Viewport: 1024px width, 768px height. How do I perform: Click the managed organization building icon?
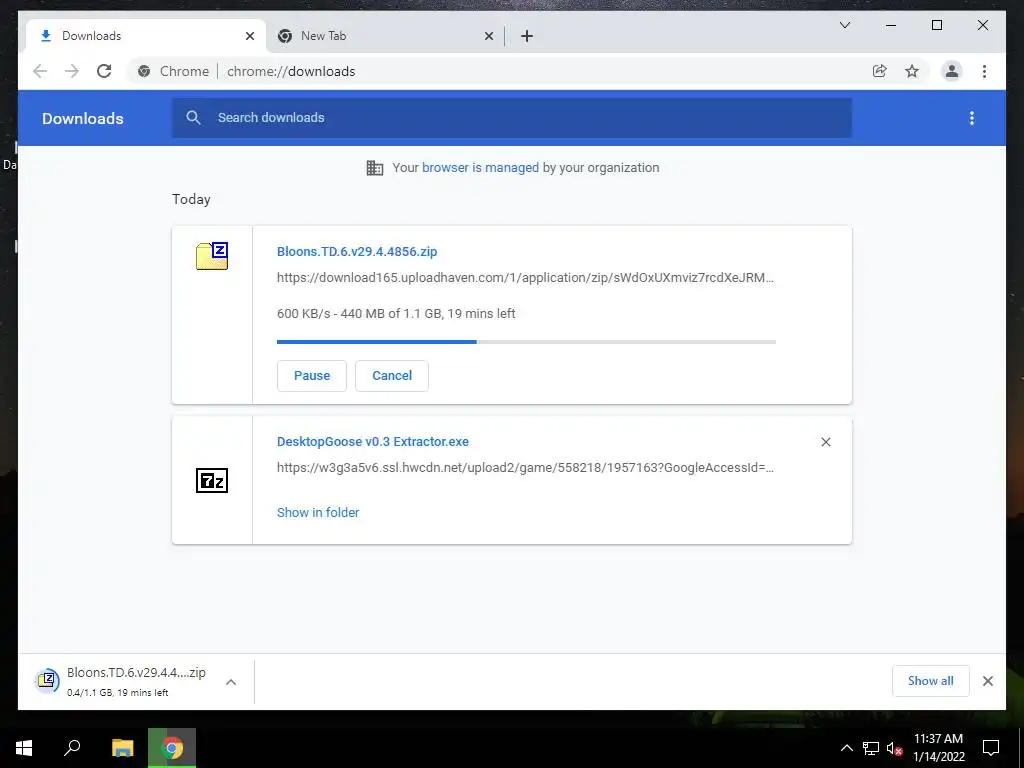pyautogui.click(x=375, y=168)
